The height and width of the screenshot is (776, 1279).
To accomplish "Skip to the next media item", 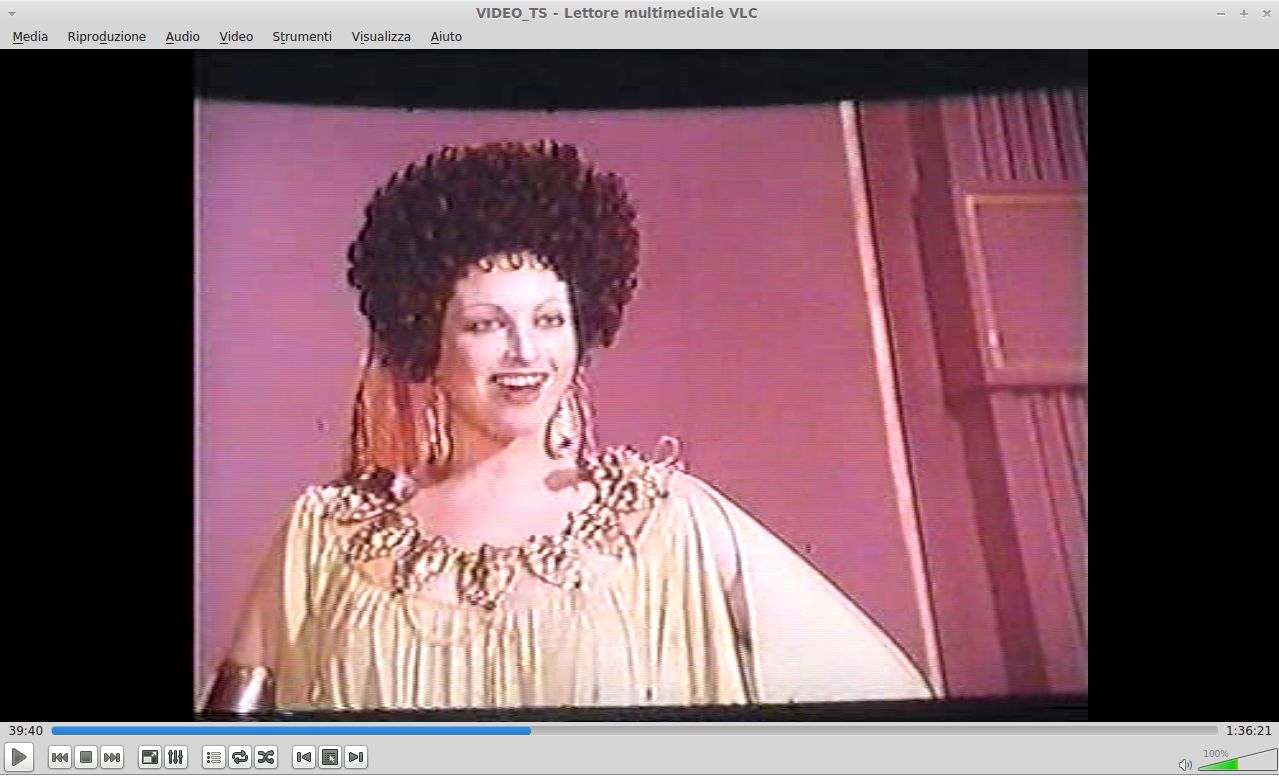I will point(112,758).
